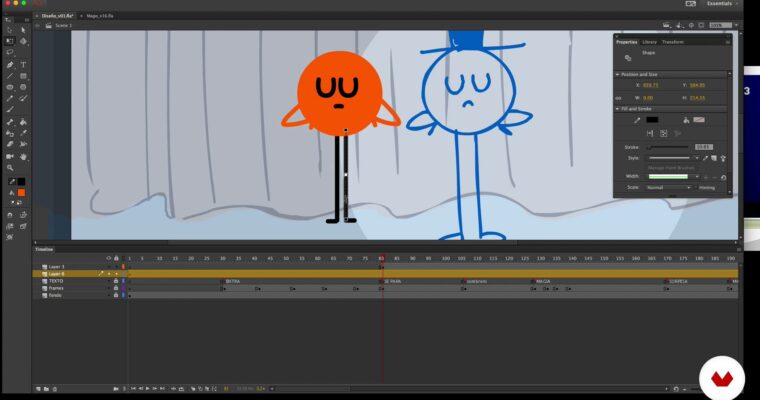This screenshot has height=400, width=760.
Task: Select the Free Transform tool
Action: (10, 41)
